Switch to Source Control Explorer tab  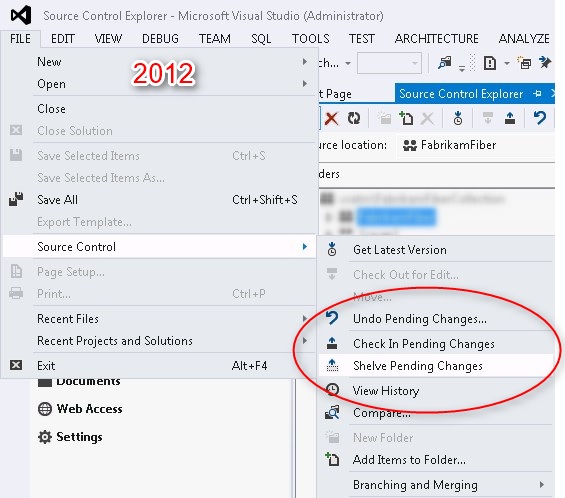pos(461,94)
